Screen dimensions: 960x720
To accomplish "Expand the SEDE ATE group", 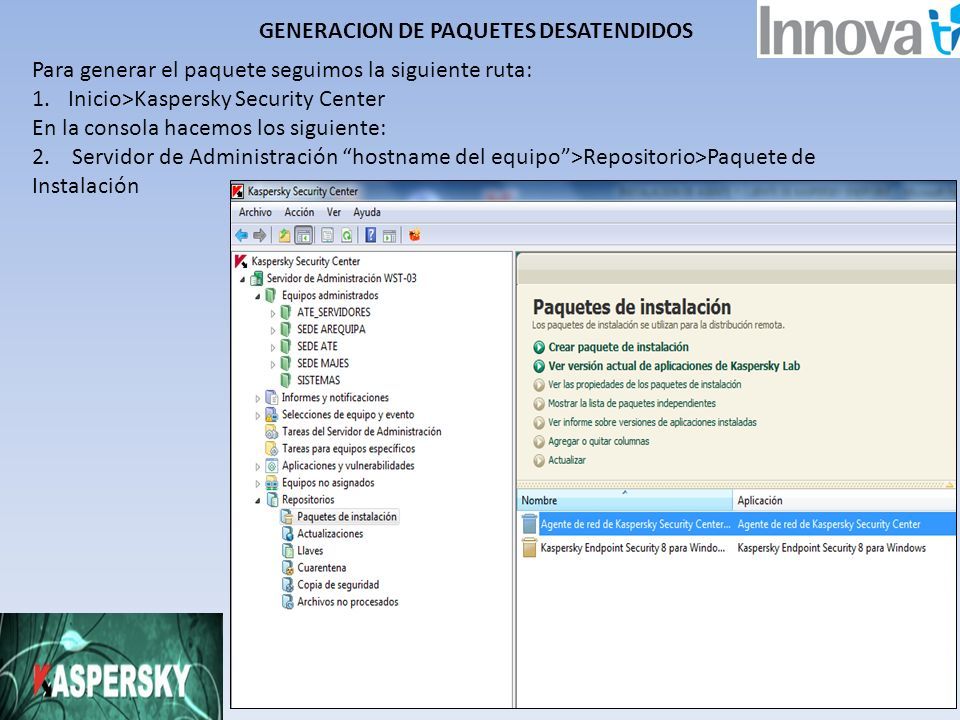I will coord(273,348).
